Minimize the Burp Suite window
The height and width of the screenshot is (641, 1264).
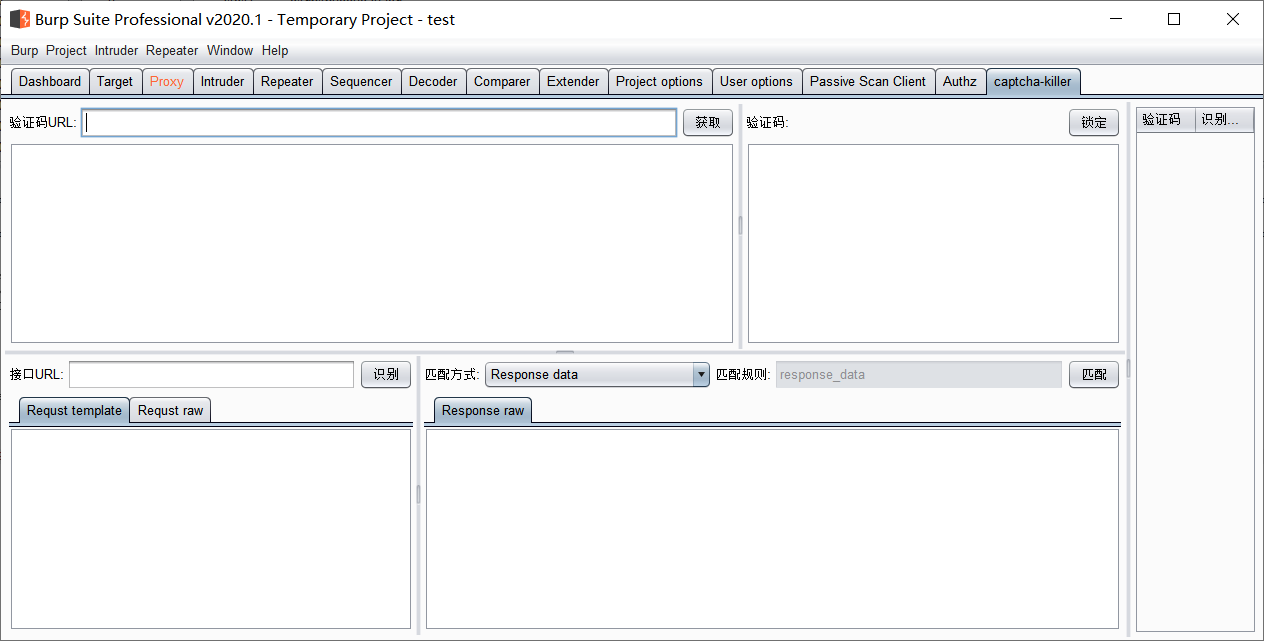[x=1116, y=19]
